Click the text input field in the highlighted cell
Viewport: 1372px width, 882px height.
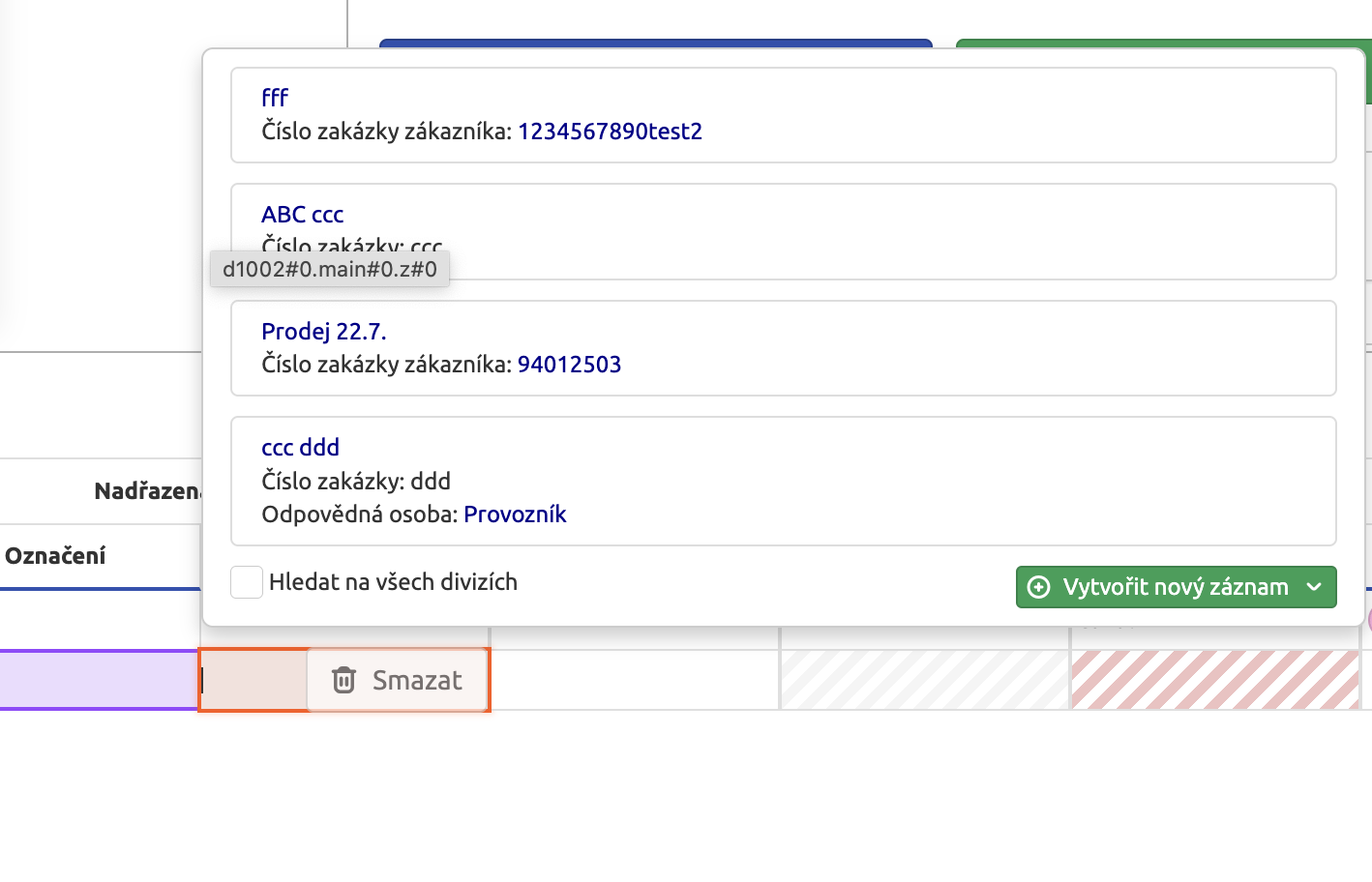(252, 680)
